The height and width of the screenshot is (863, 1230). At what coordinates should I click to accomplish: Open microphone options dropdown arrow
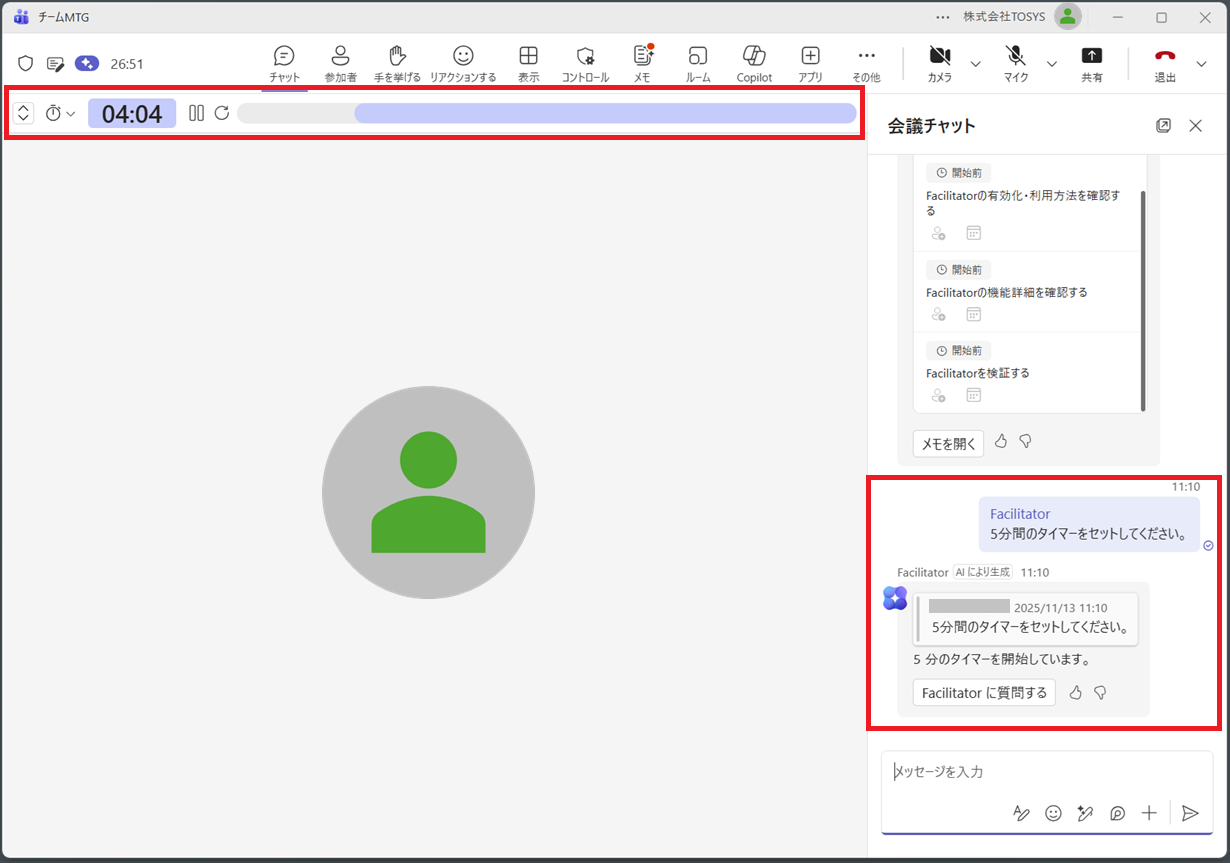click(1051, 64)
